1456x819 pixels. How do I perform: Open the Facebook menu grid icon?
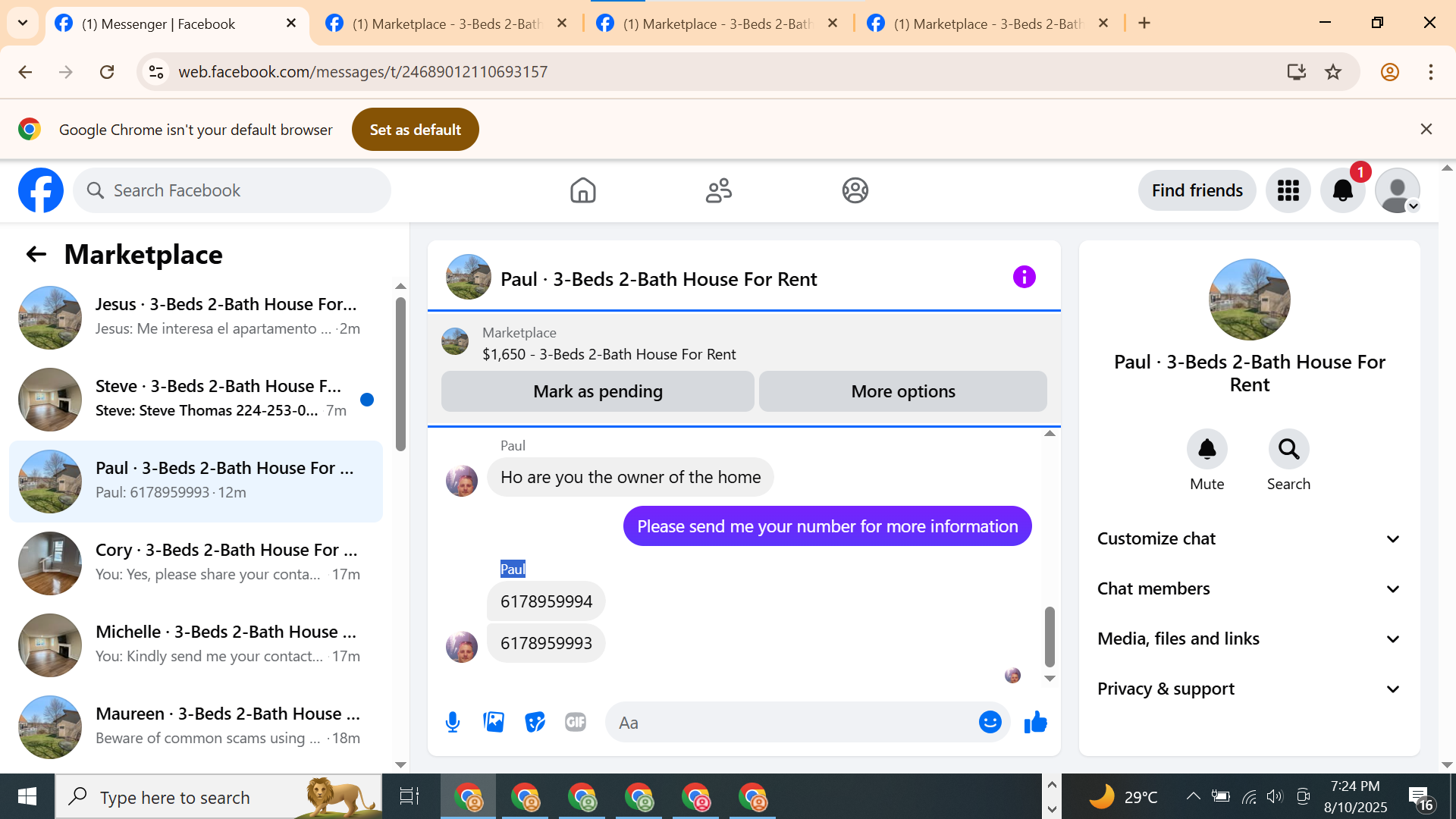click(1288, 190)
